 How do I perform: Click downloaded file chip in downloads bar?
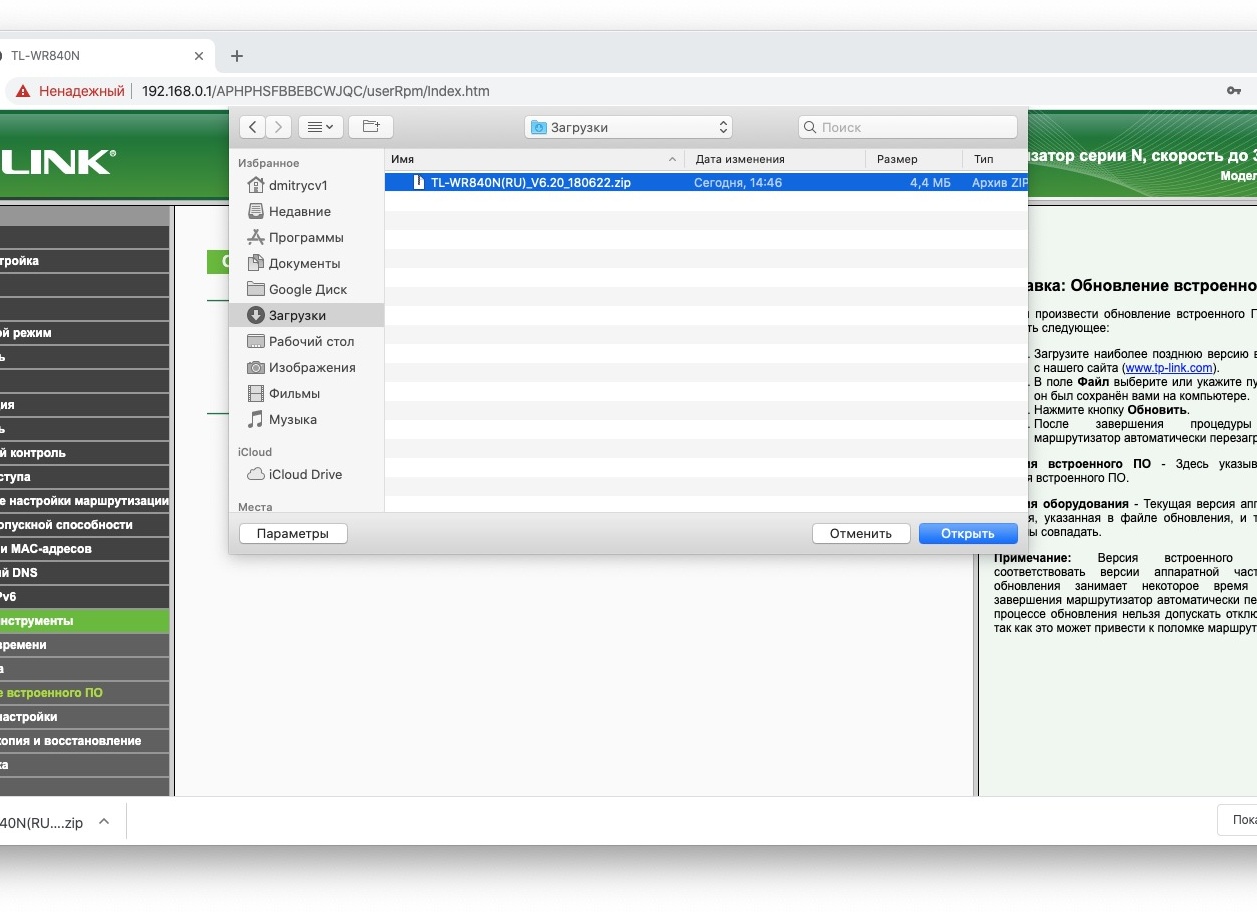coord(42,823)
